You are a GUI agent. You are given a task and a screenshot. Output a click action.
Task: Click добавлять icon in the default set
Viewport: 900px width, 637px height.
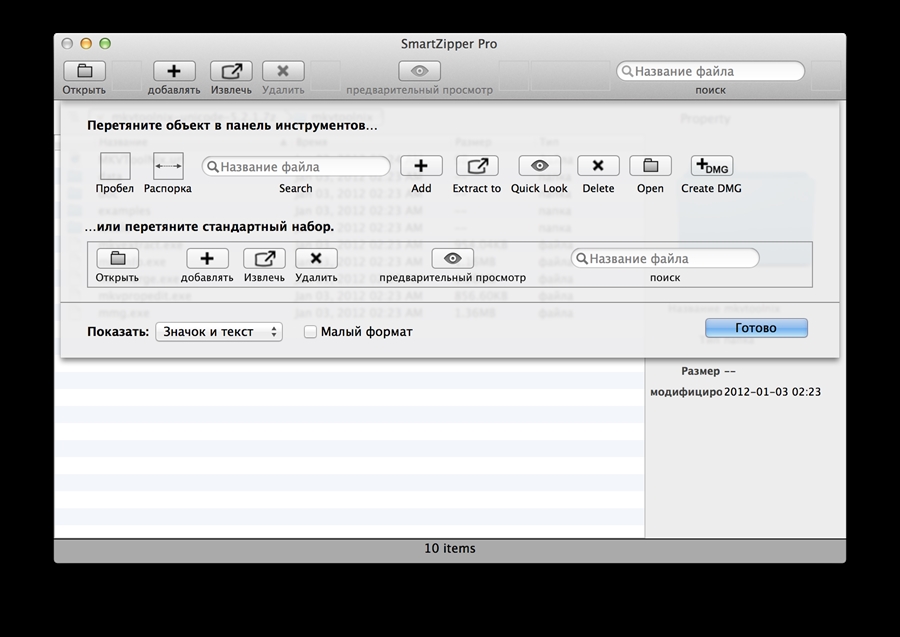tap(207, 258)
